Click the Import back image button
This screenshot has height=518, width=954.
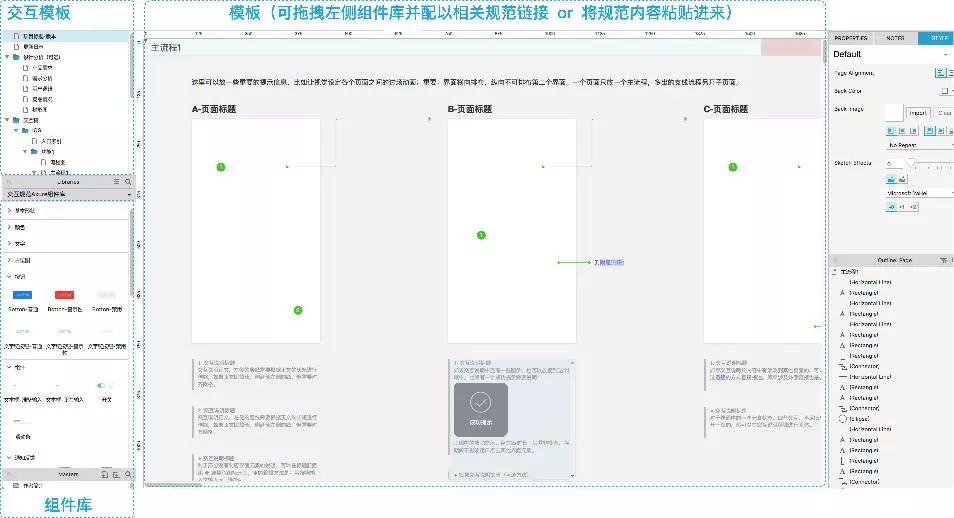tap(918, 113)
